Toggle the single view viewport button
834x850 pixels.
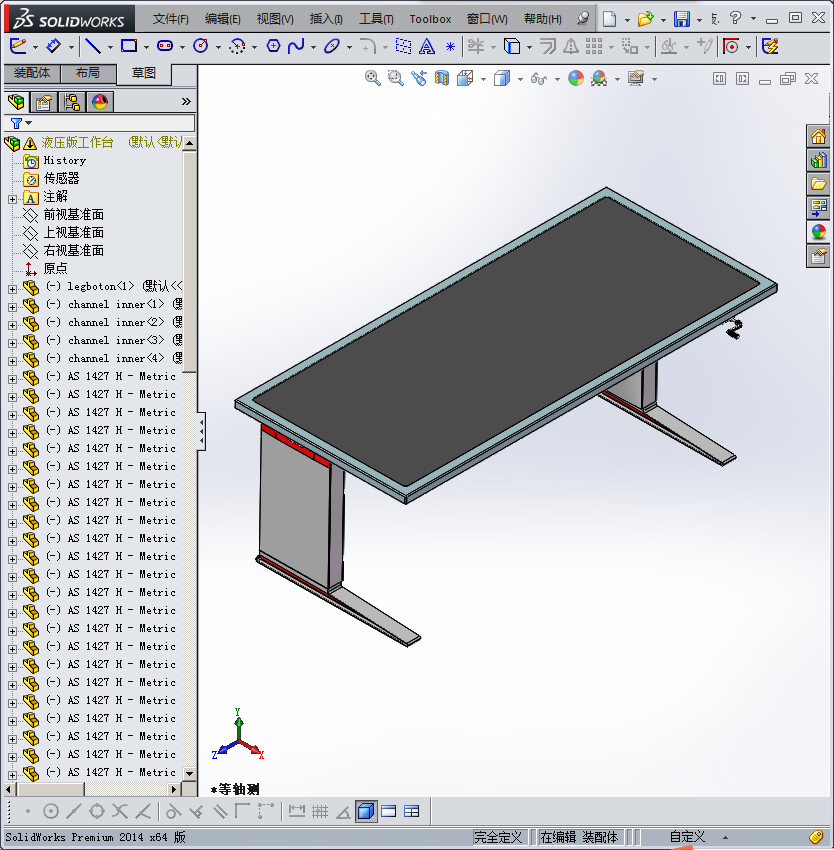coord(389,812)
